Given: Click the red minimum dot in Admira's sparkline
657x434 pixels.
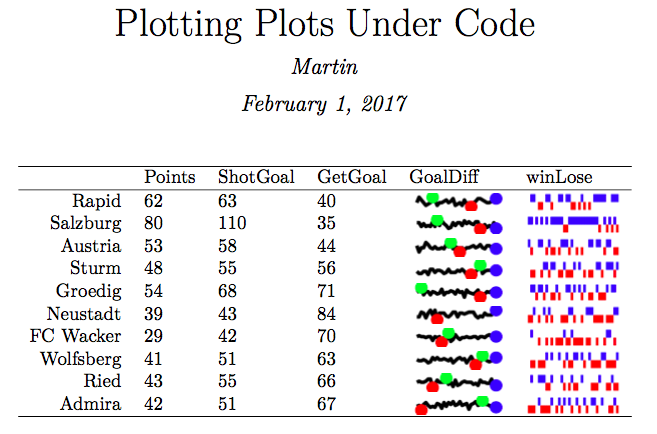Looking at the screenshot, I should tap(421, 409).
